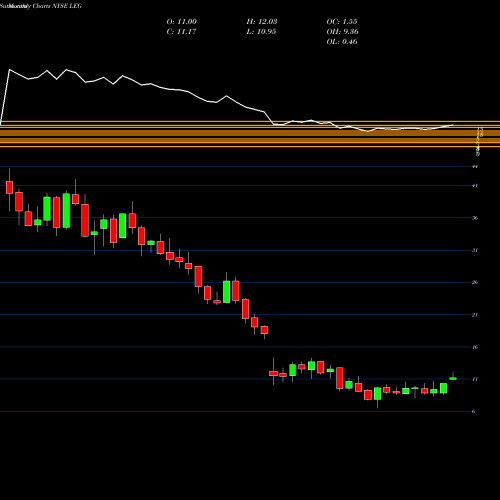
Task: Click the price axis label '36'
Action: (x=475, y=218)
